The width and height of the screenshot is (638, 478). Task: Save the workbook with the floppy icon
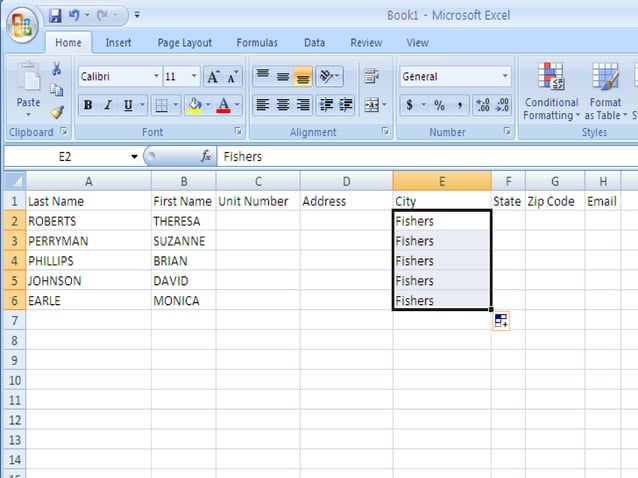point(55,16)
